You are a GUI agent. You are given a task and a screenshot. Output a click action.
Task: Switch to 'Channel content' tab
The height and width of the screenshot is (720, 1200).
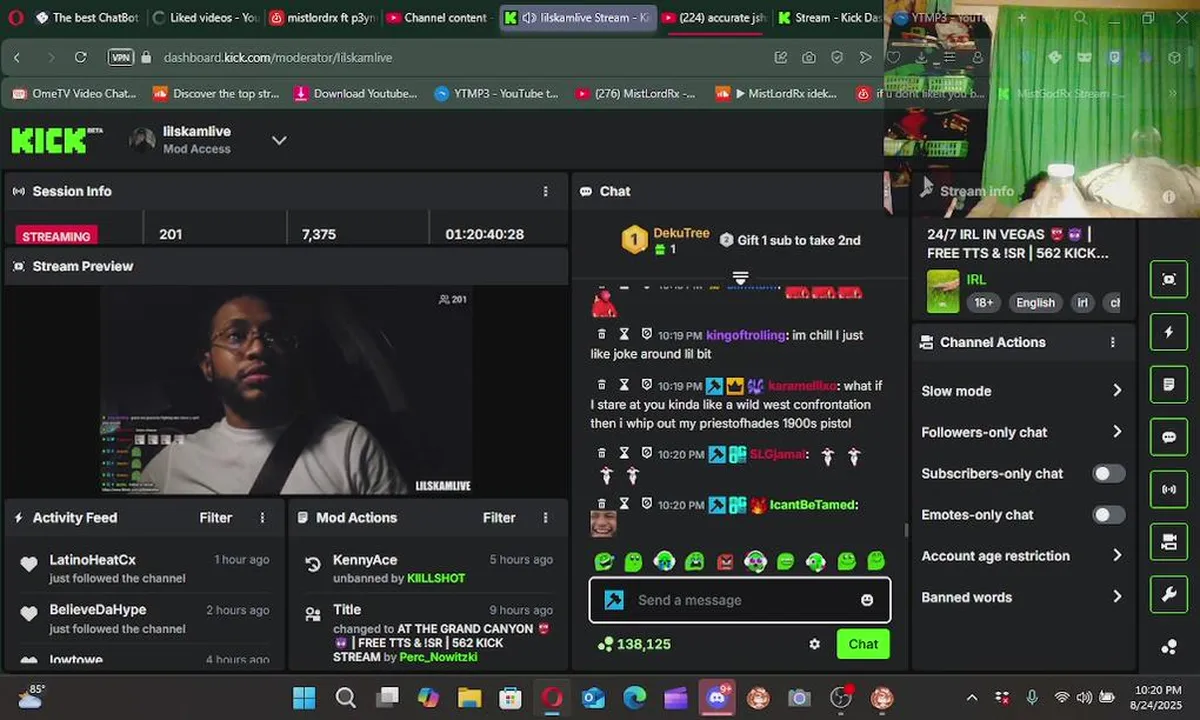438,17
